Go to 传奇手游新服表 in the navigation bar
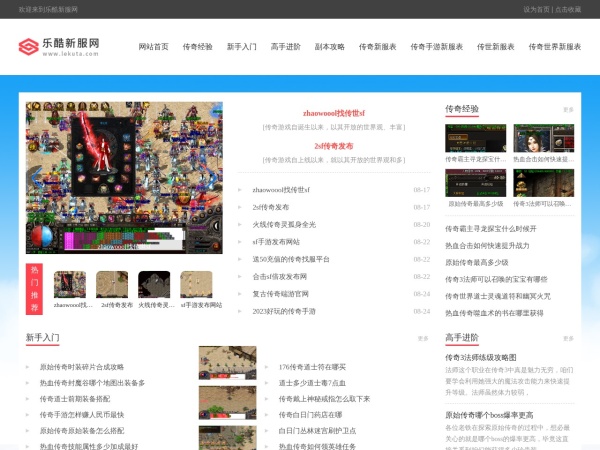Screen dimensions: 600x450 (x=437, y=47)
